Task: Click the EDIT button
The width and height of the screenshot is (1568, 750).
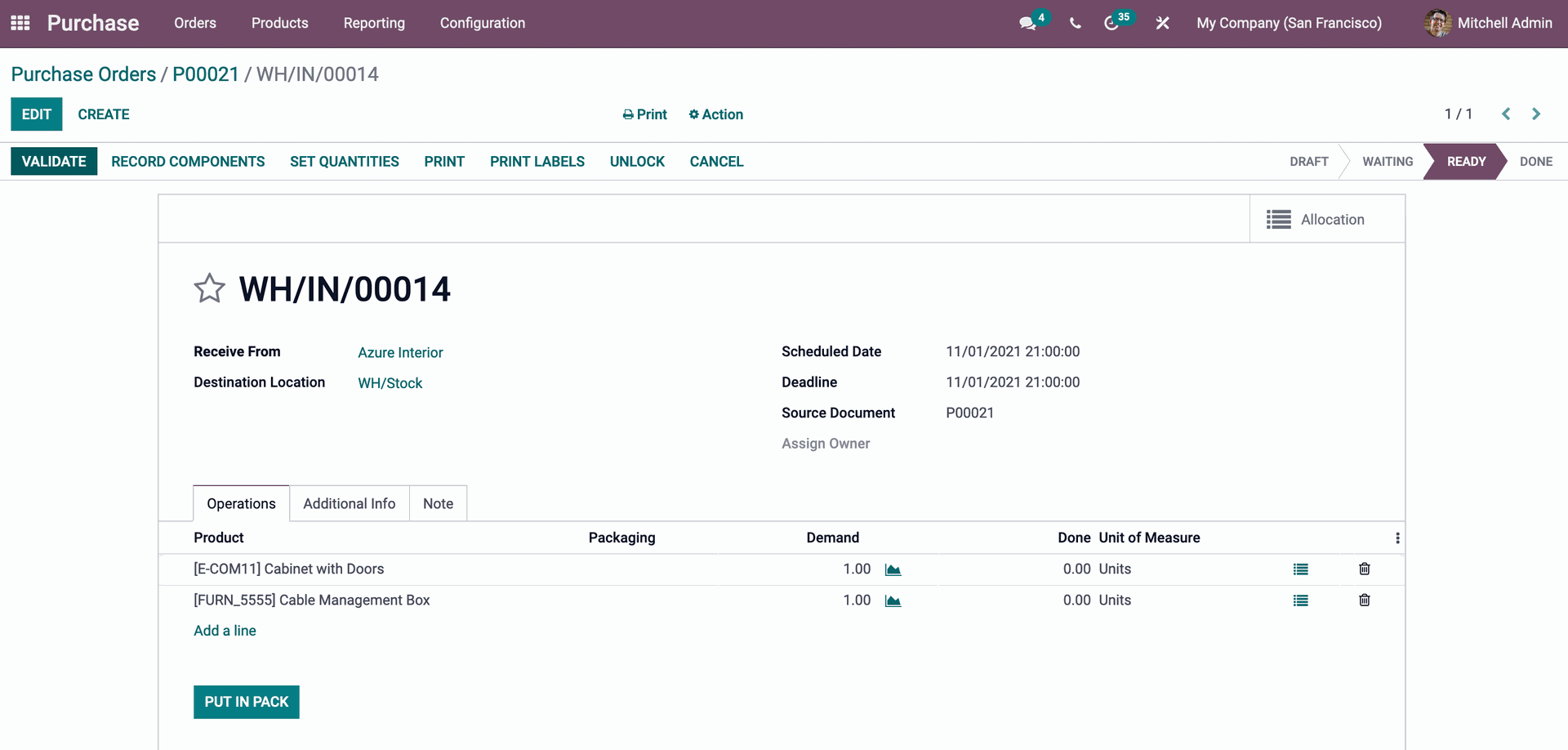Action: pos(37,114)
